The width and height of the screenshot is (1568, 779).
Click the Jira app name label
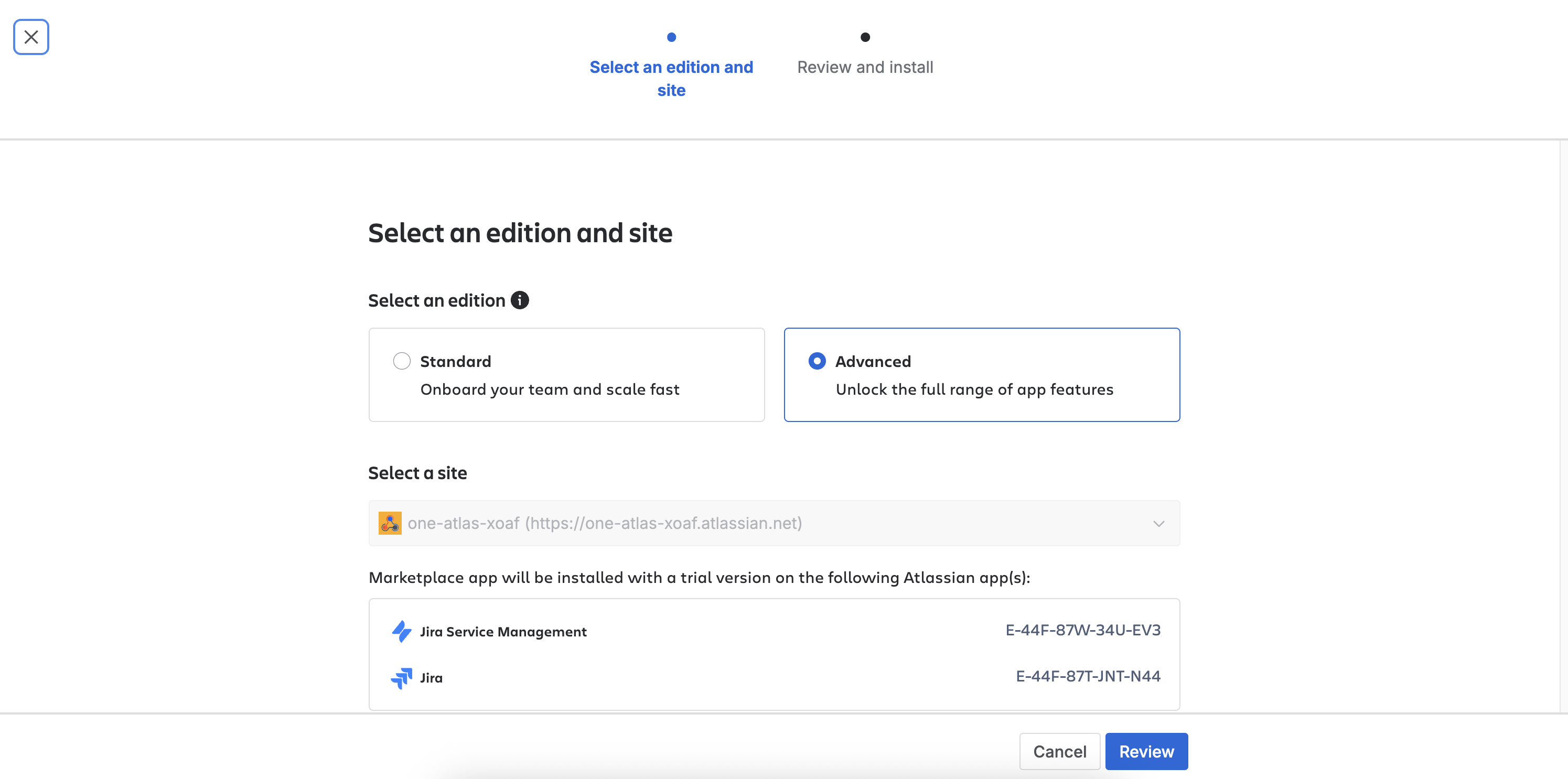(x=431, y=678)
